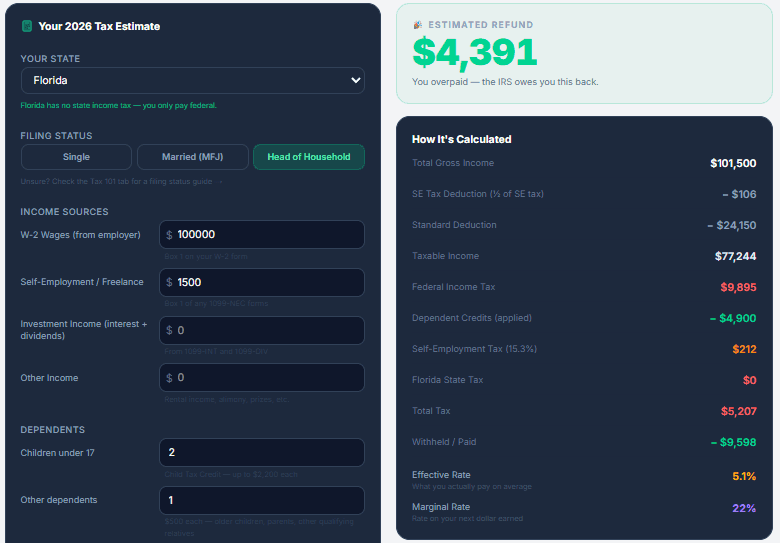The image size is (780, 543).
Task: Select Married (MFJ) filing status
Action: (x=193, y=157)
